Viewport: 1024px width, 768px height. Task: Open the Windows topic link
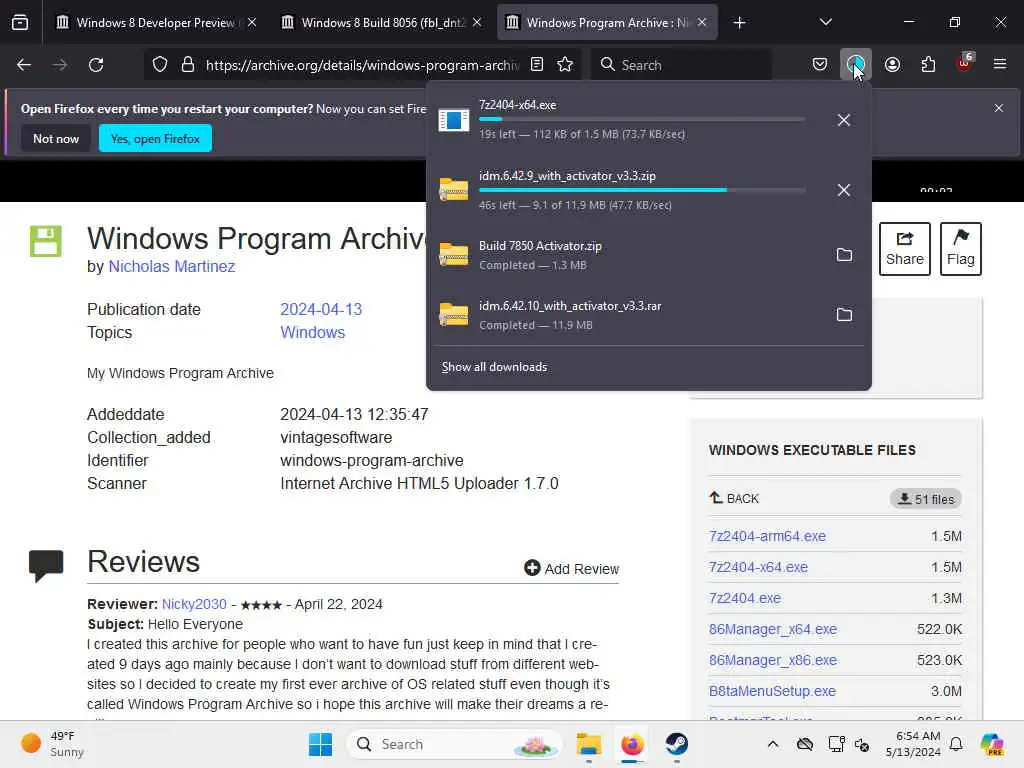click(x=312, y=332)
